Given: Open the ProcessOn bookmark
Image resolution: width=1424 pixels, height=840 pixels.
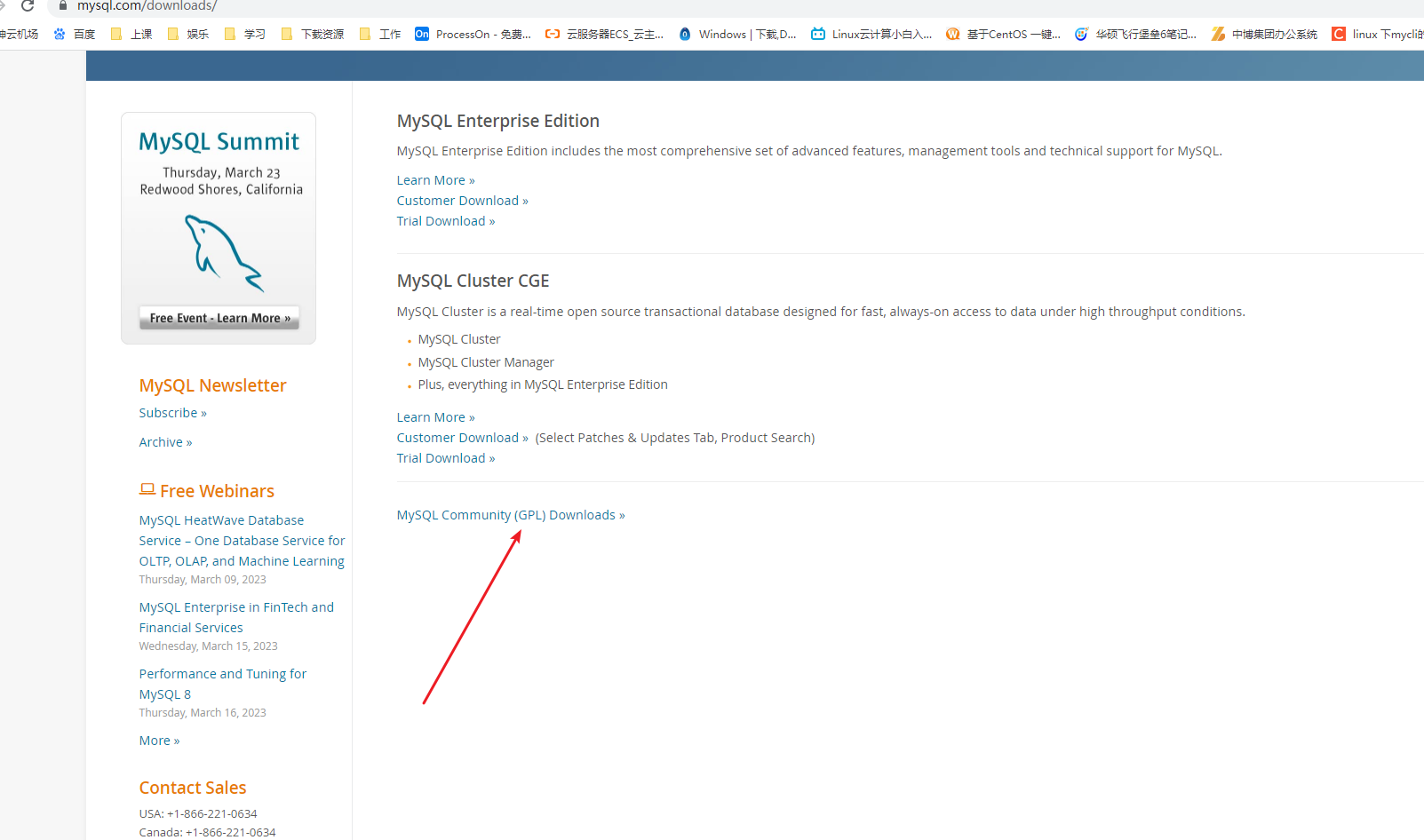Looking at the screenshot, I should (473, 34).
